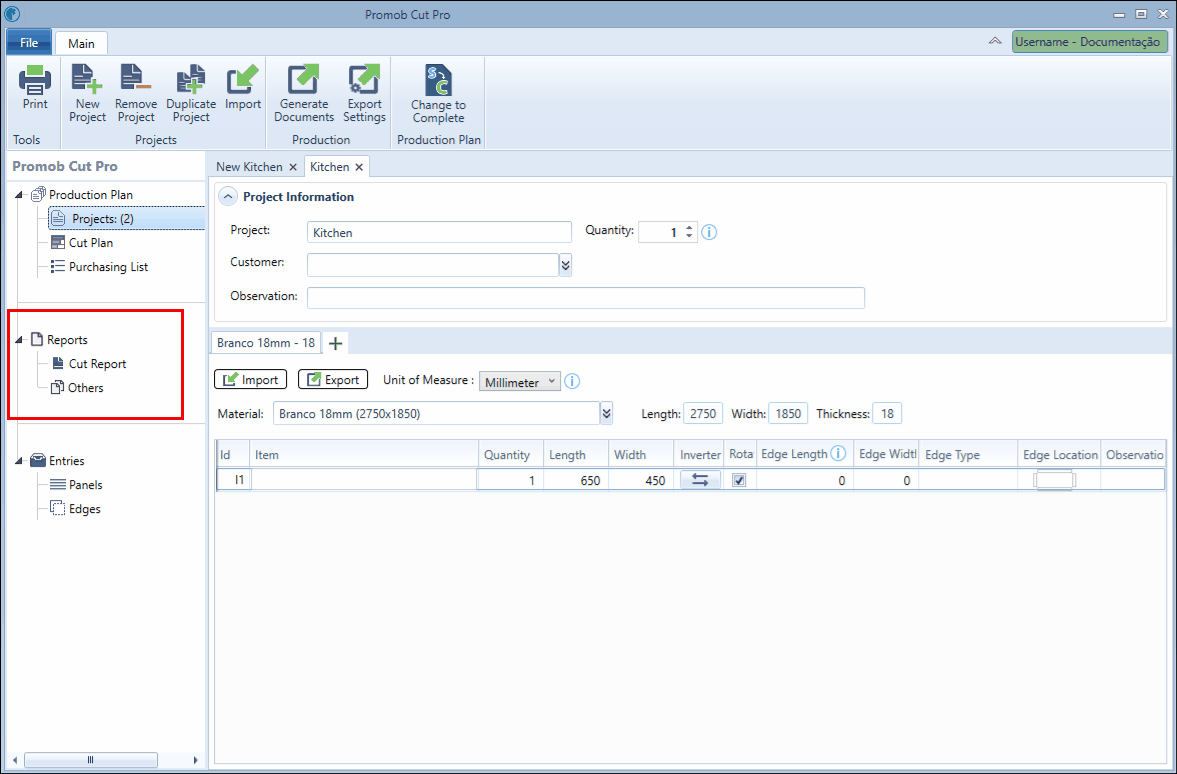Viewport: 1177px width, 774px height.
Task: Open Export Settings
Action: click(x=364, y=93)
